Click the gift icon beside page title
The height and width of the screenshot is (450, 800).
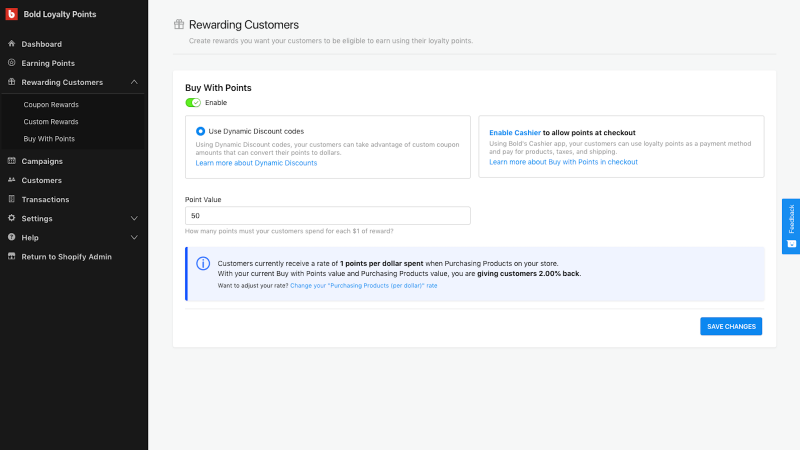pos(179,24)
